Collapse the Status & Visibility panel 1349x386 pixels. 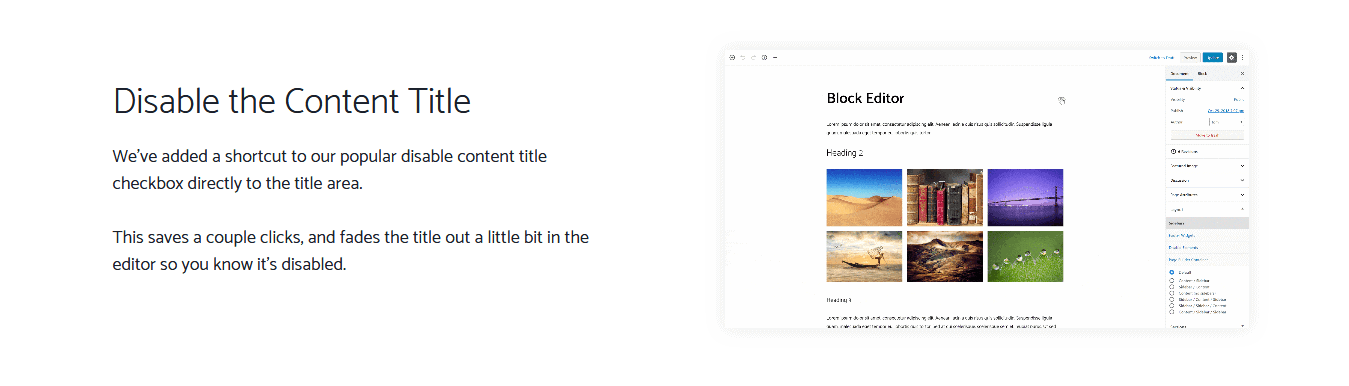[x=1242, y=88]
